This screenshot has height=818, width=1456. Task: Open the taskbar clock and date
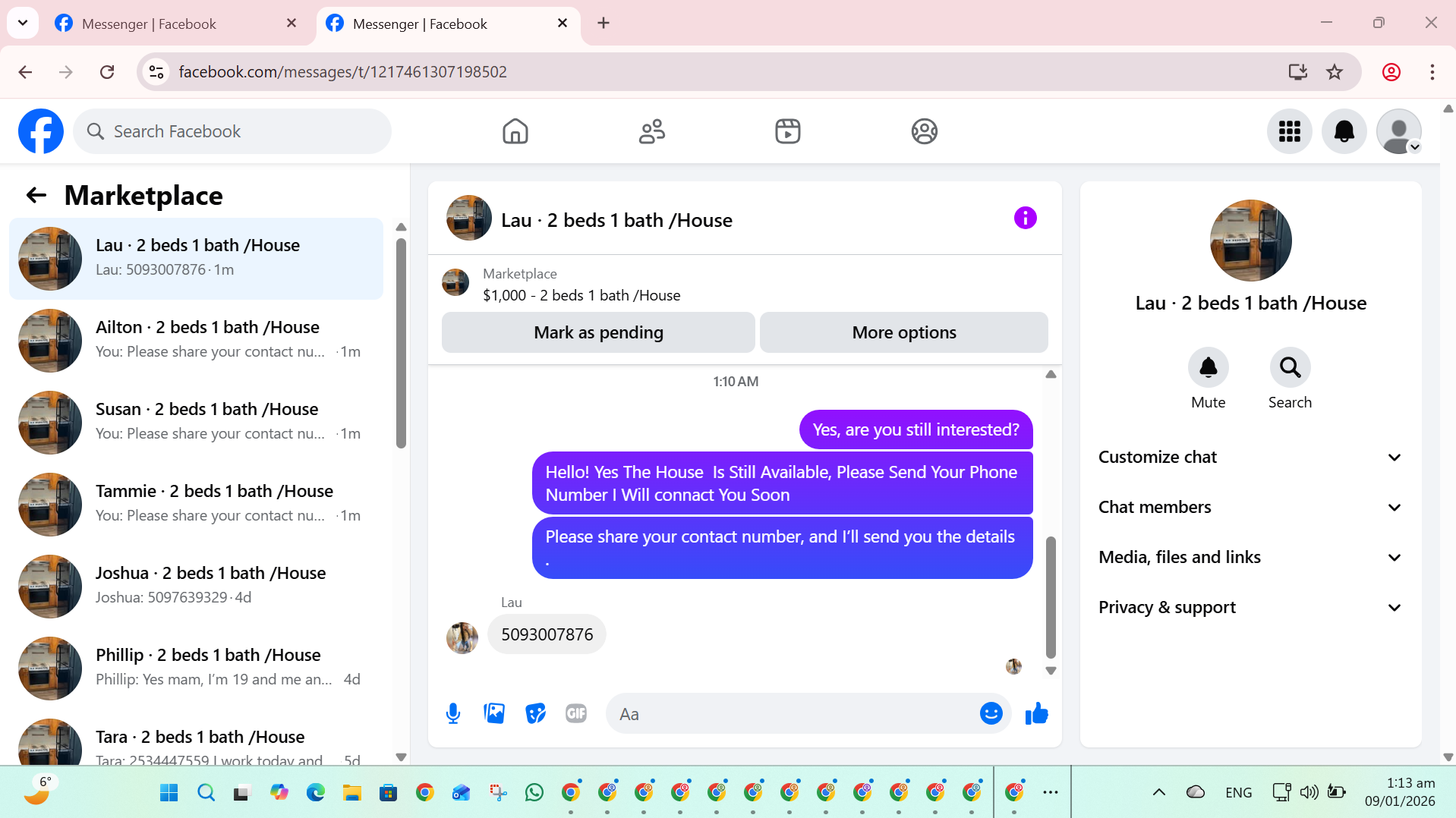click(x=1400, y=792)
